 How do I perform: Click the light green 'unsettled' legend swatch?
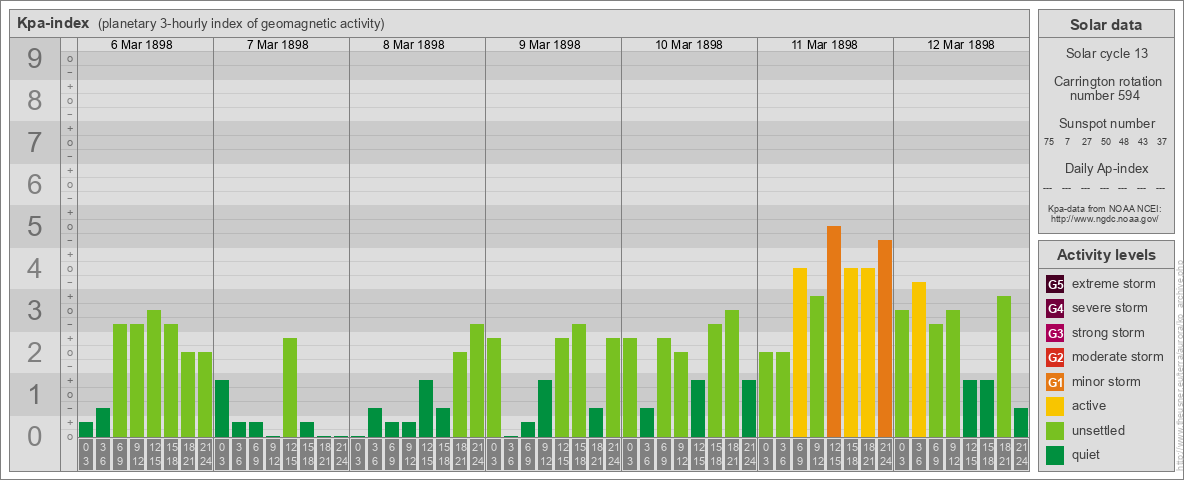[1055, 430]
